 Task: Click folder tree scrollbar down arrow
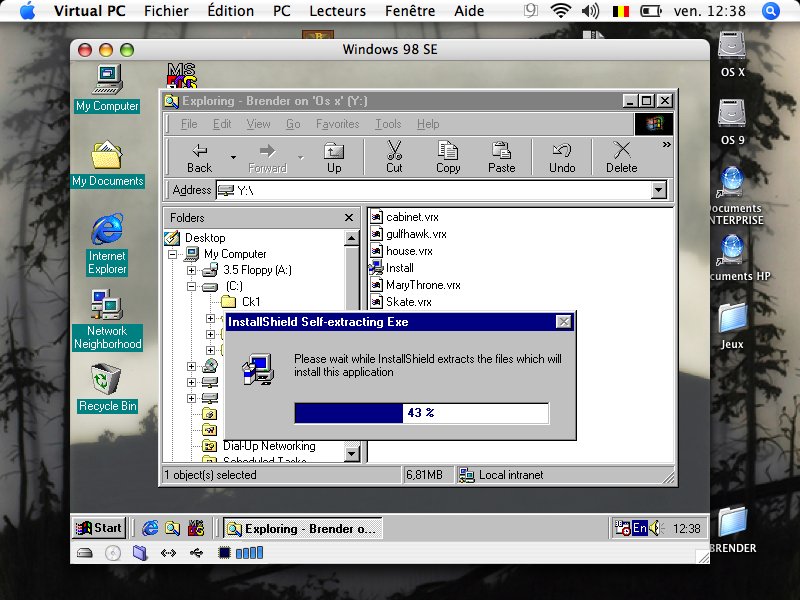(x=352, y=454)
